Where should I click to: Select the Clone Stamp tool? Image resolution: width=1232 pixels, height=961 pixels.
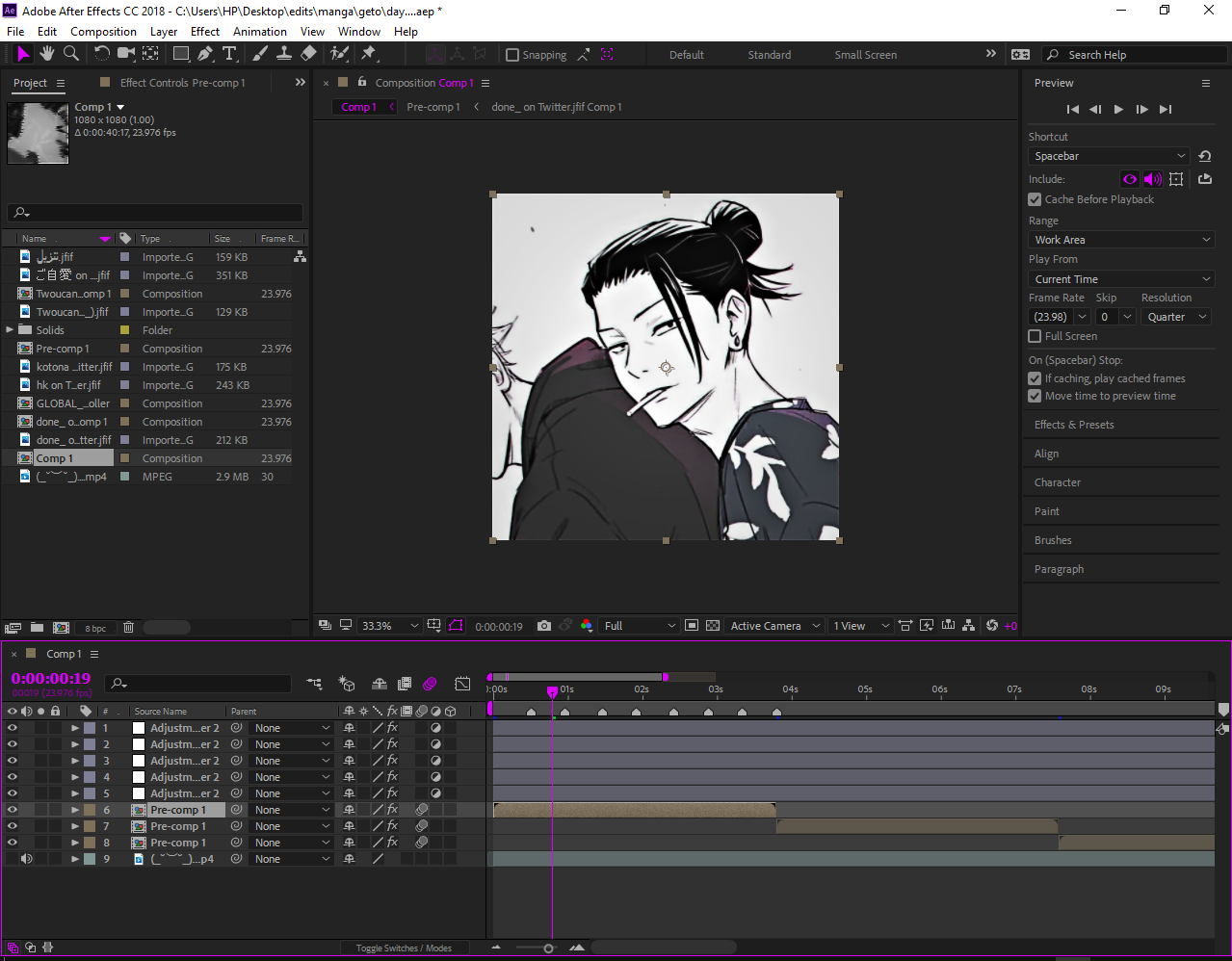click(284, 54)
